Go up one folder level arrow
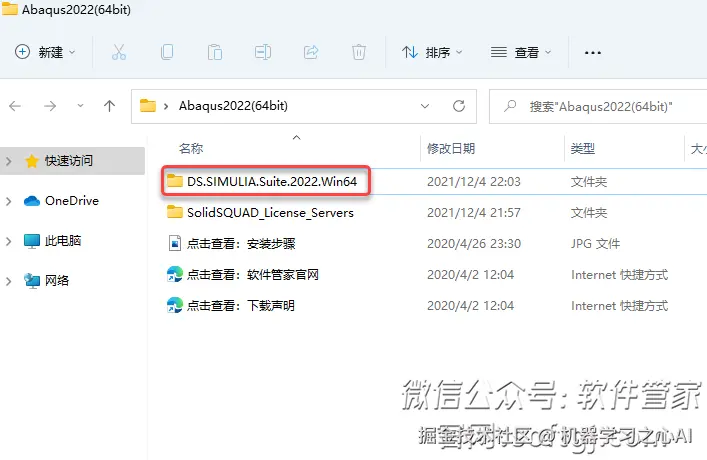Viewport: 707px width, 460px height. click(x=109, y=106)
